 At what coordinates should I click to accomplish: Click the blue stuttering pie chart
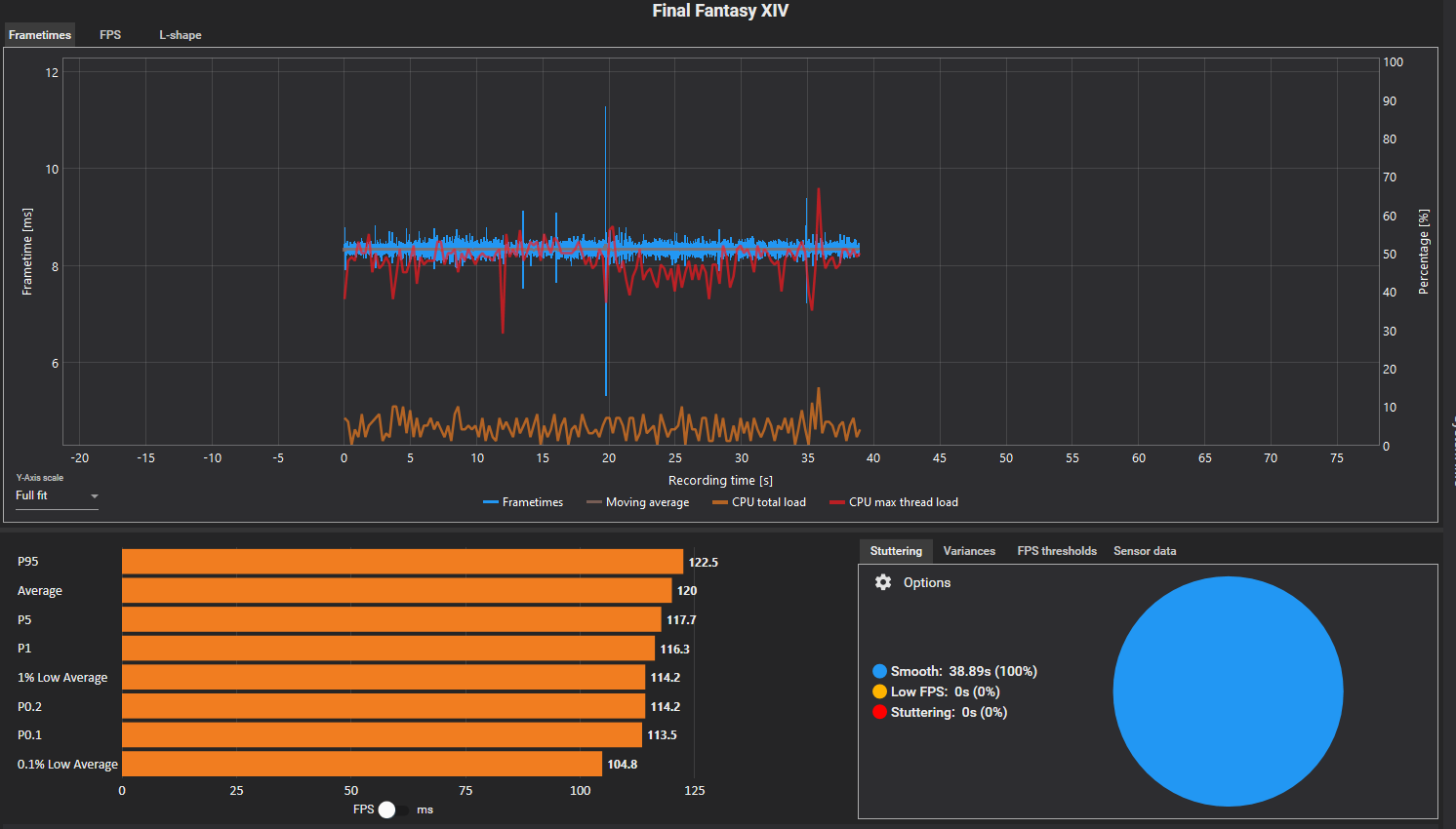(x=1228, y=691)
